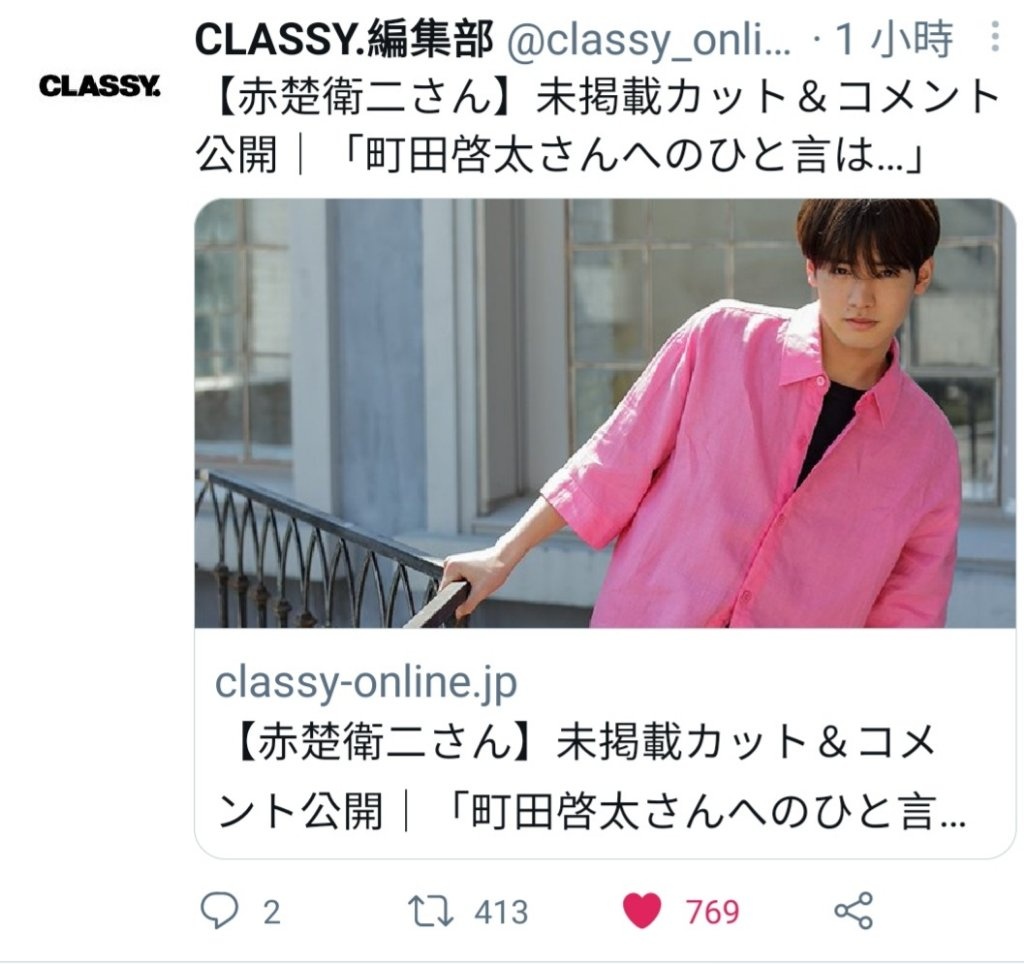Tap the retweet arrows icon
The height and width of the screenshot is (964, 1024).
pyautogui.click(x=430, y=911)
